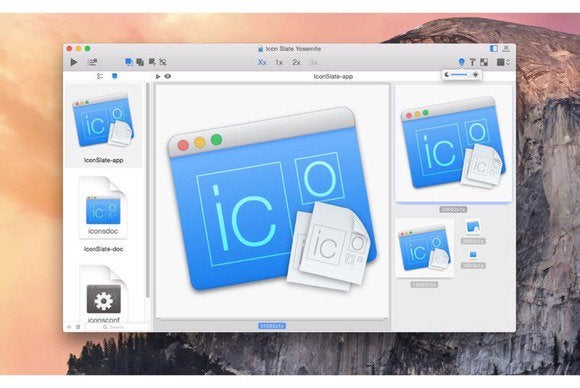Click size label below the tiniest preview
This screenshot has height=388, width=580.
473,266
